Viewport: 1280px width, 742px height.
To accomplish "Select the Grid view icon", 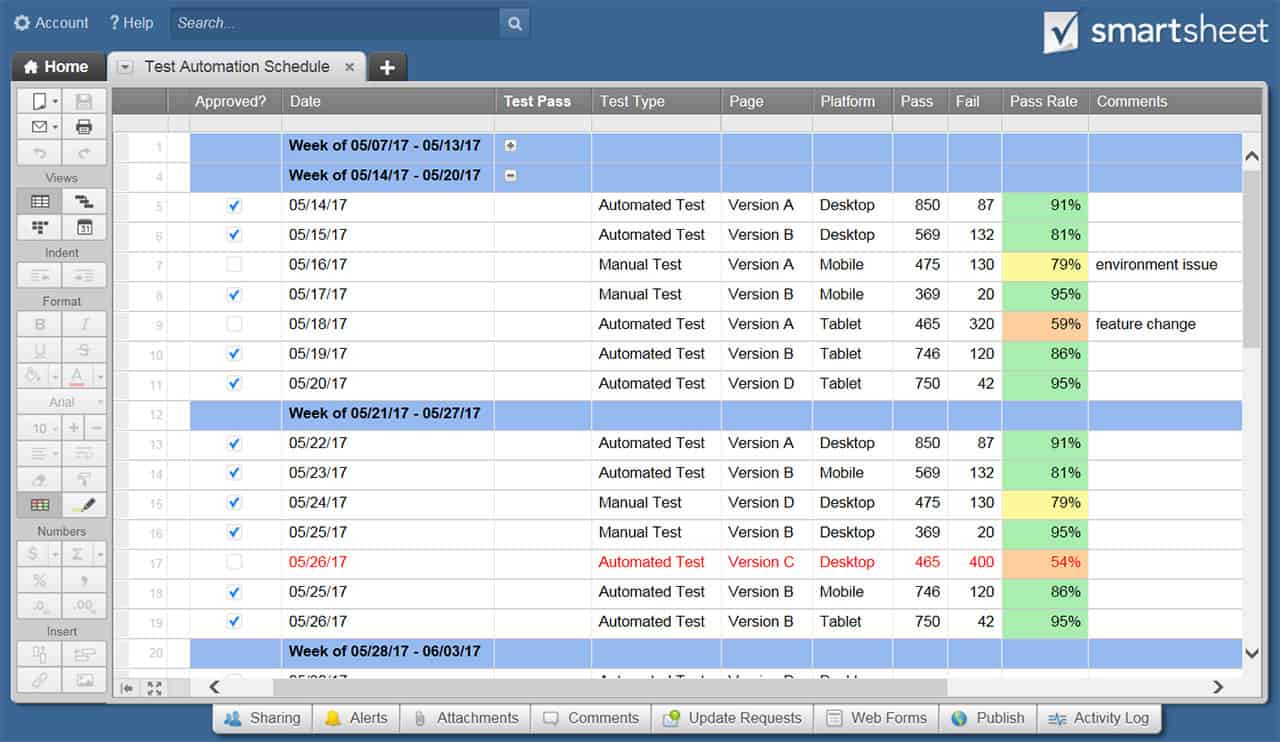I will 40,201.
